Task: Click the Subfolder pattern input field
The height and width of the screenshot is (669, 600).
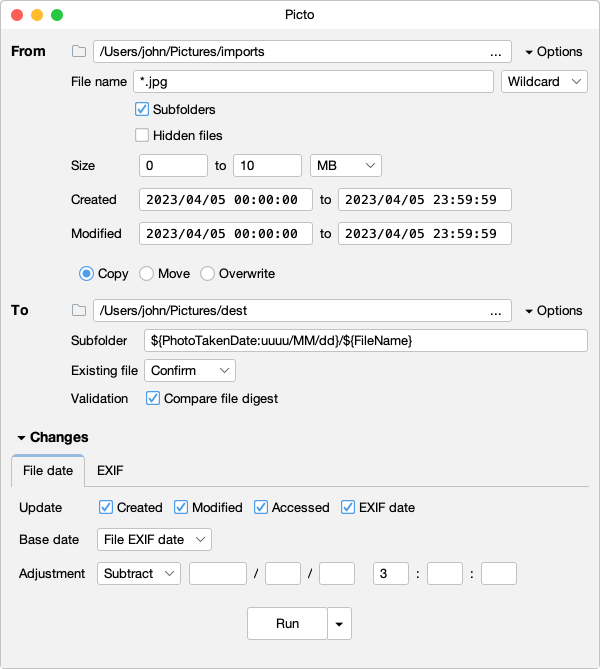Action: click(366, 340)
